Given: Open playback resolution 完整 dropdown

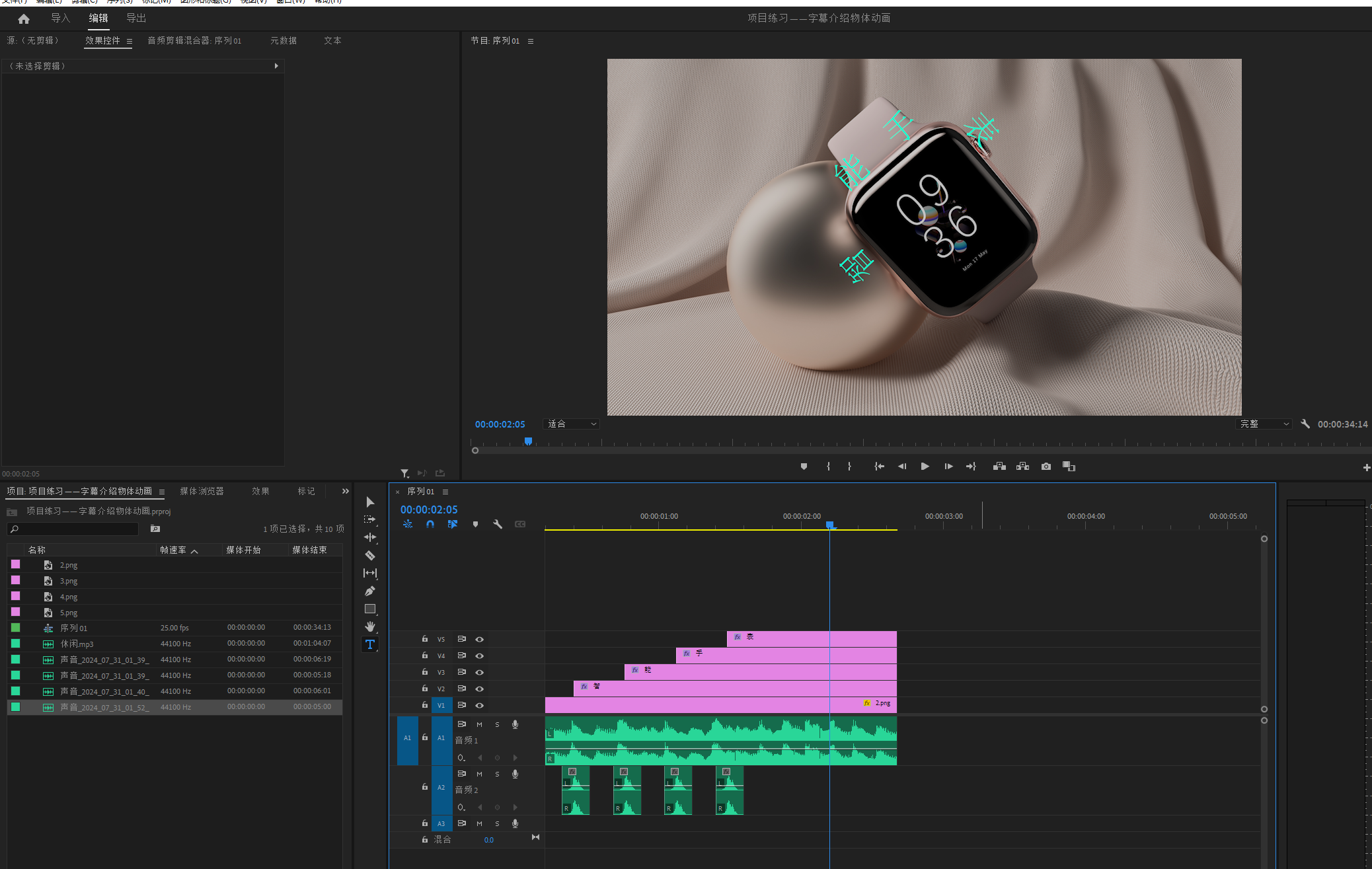Looking at the screenshot, I should click(x=1263, y=424).
